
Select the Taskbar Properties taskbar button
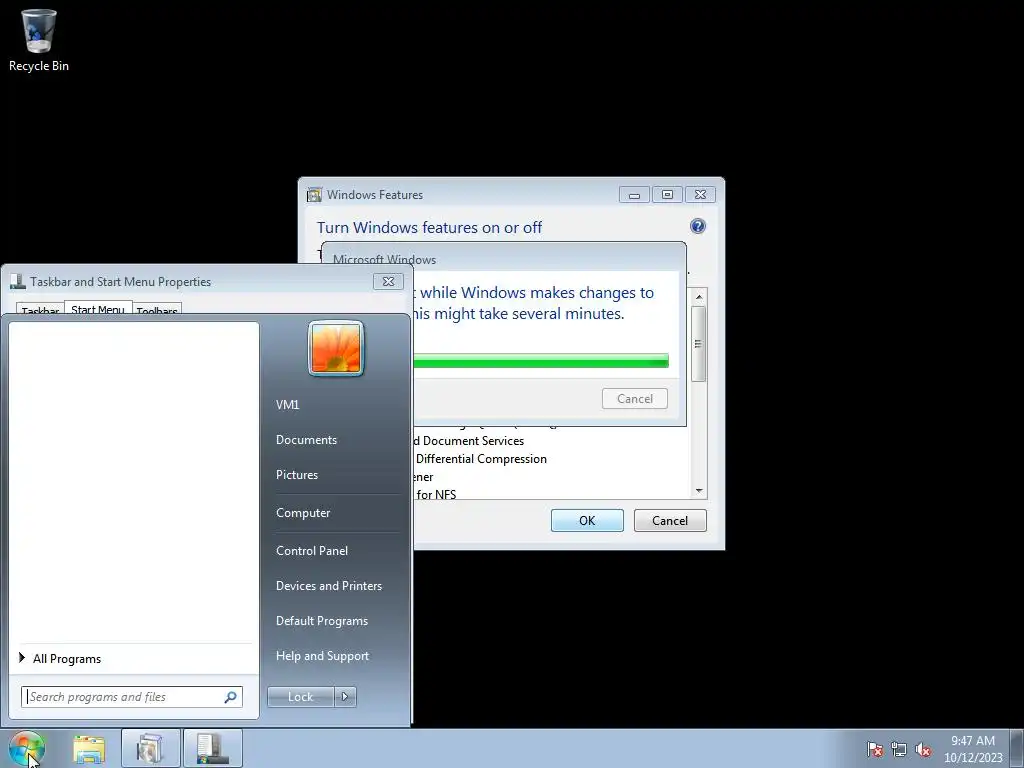213,748
